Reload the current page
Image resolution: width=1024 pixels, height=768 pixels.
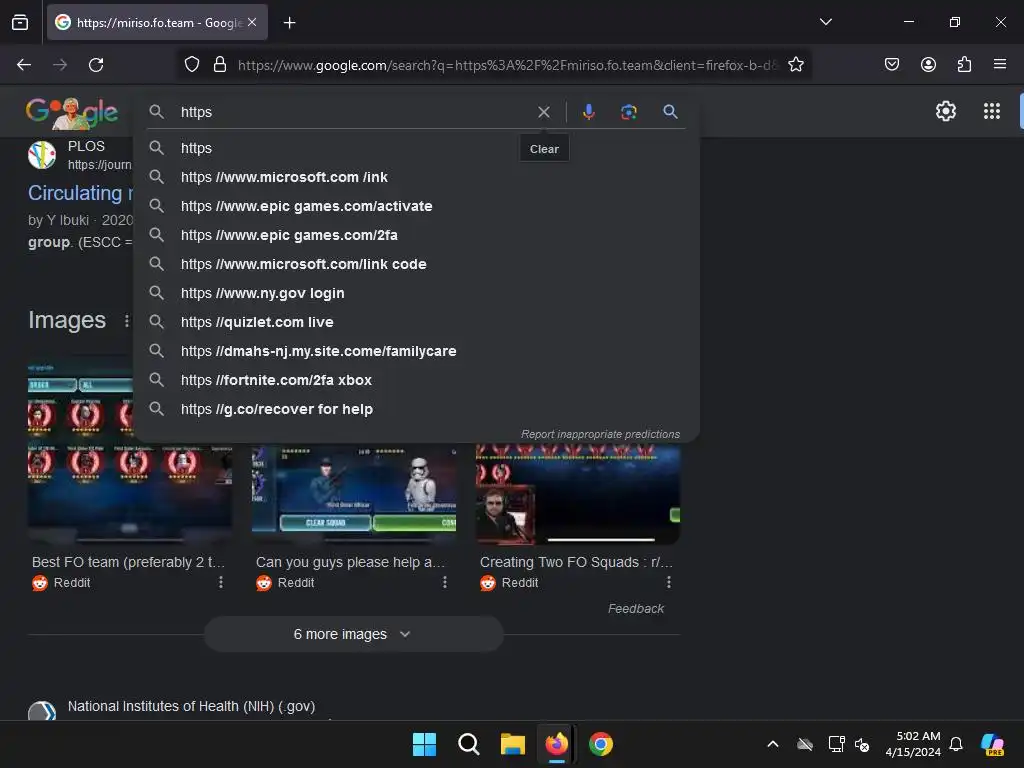pyautogui.click(x=96, y=65)
